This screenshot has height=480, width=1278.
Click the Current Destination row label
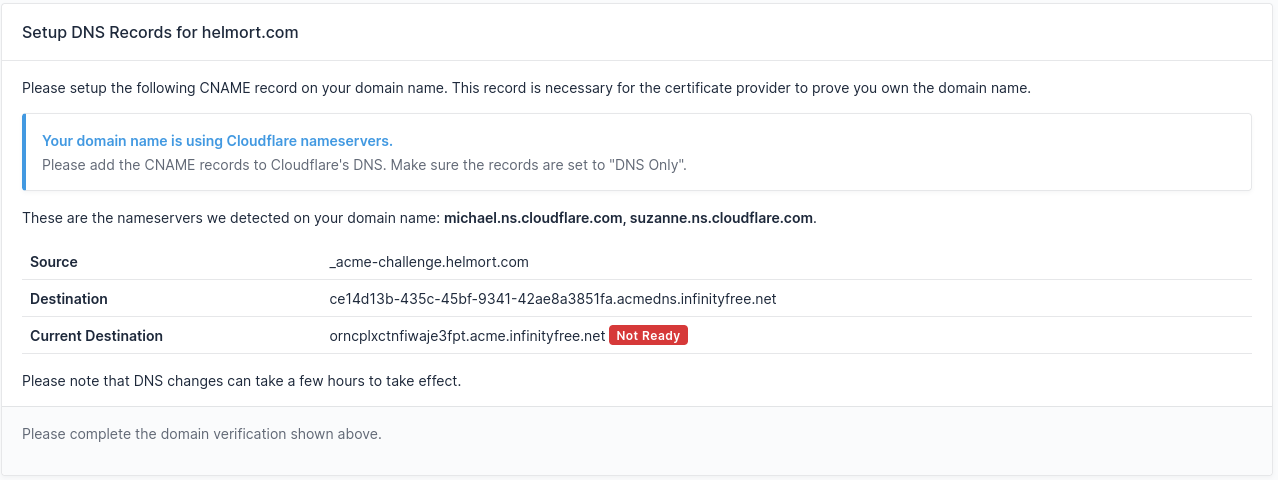[x=96, y=336]
